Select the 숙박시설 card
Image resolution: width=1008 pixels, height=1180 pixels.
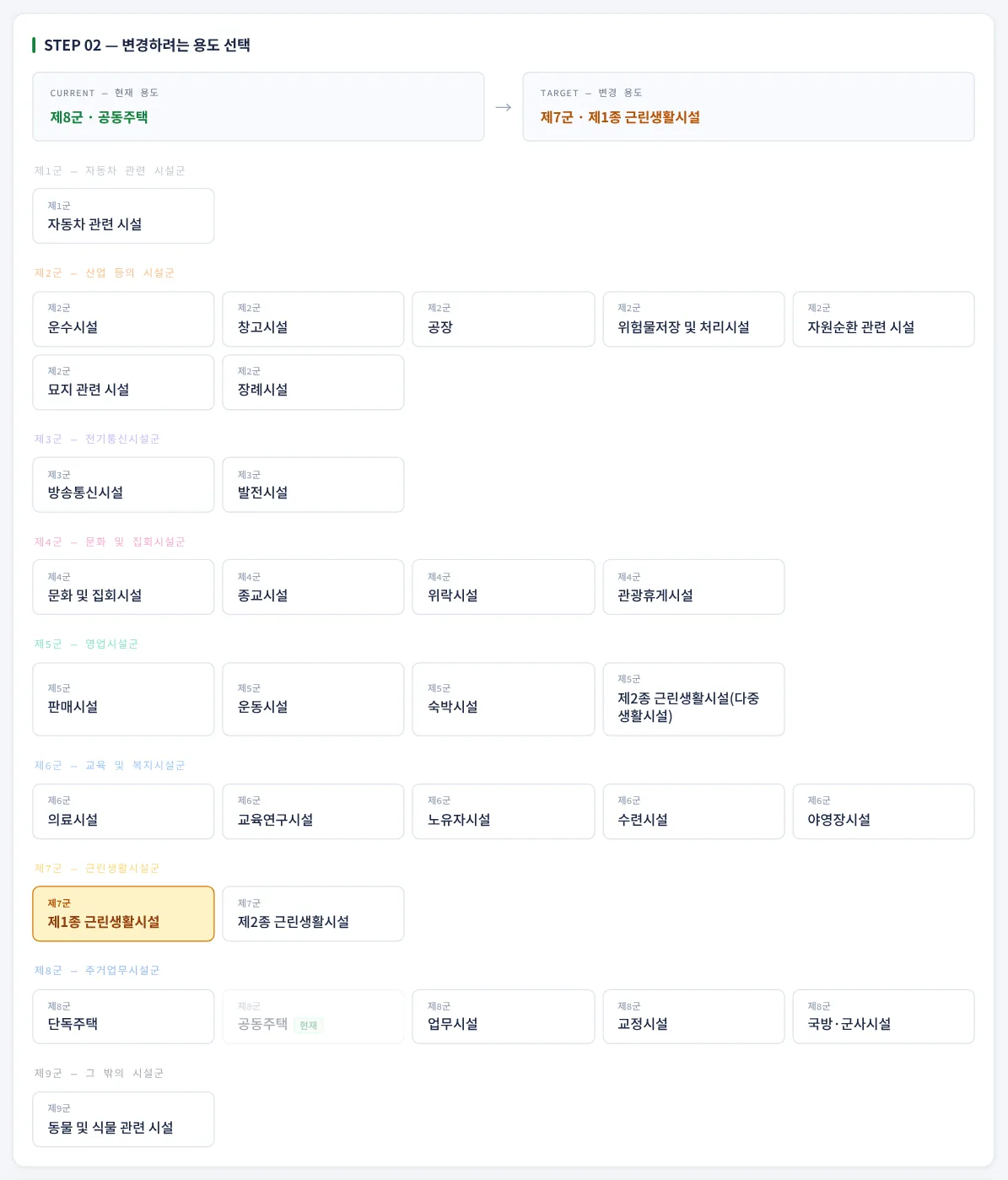[504, 699]
